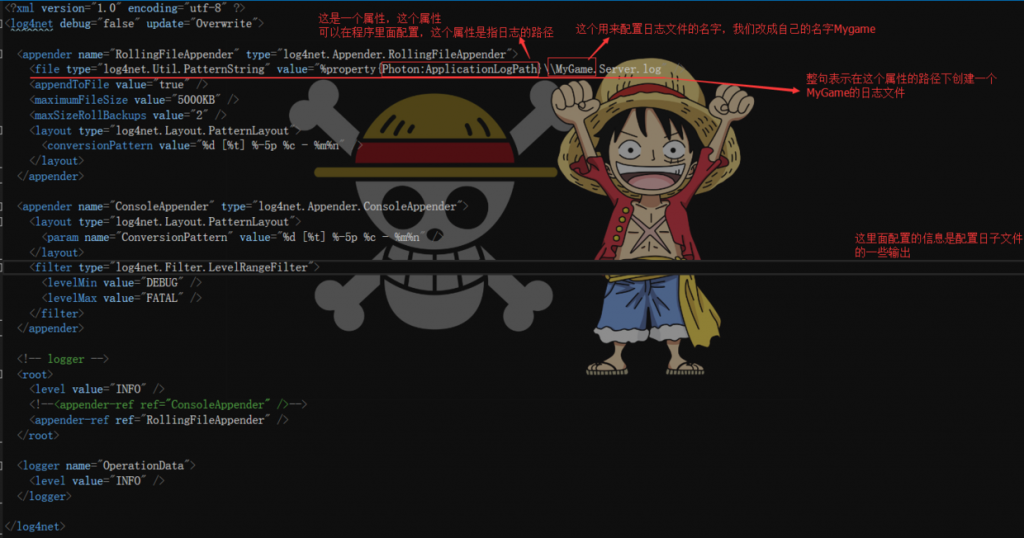
Task: Click the red-boxed Photon:ApplicationLogPath property
Action: 459,69
